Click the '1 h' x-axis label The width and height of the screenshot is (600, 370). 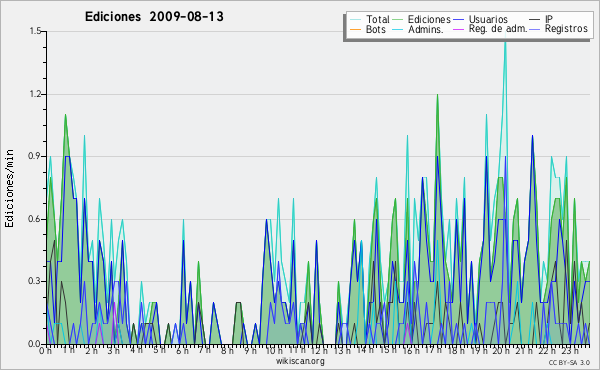(x=68, y=350)
